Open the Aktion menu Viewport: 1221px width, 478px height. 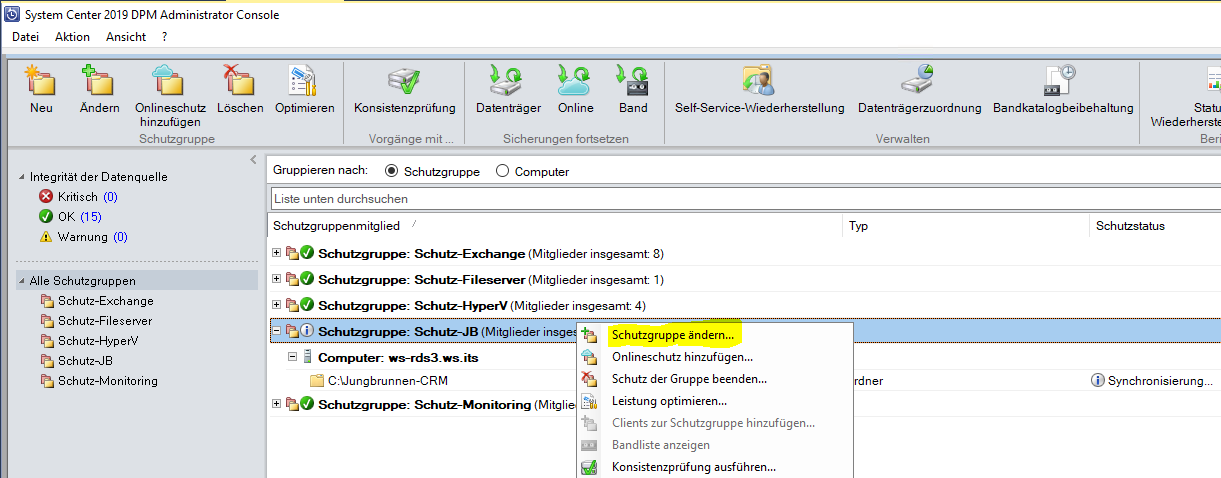point(72,37)
